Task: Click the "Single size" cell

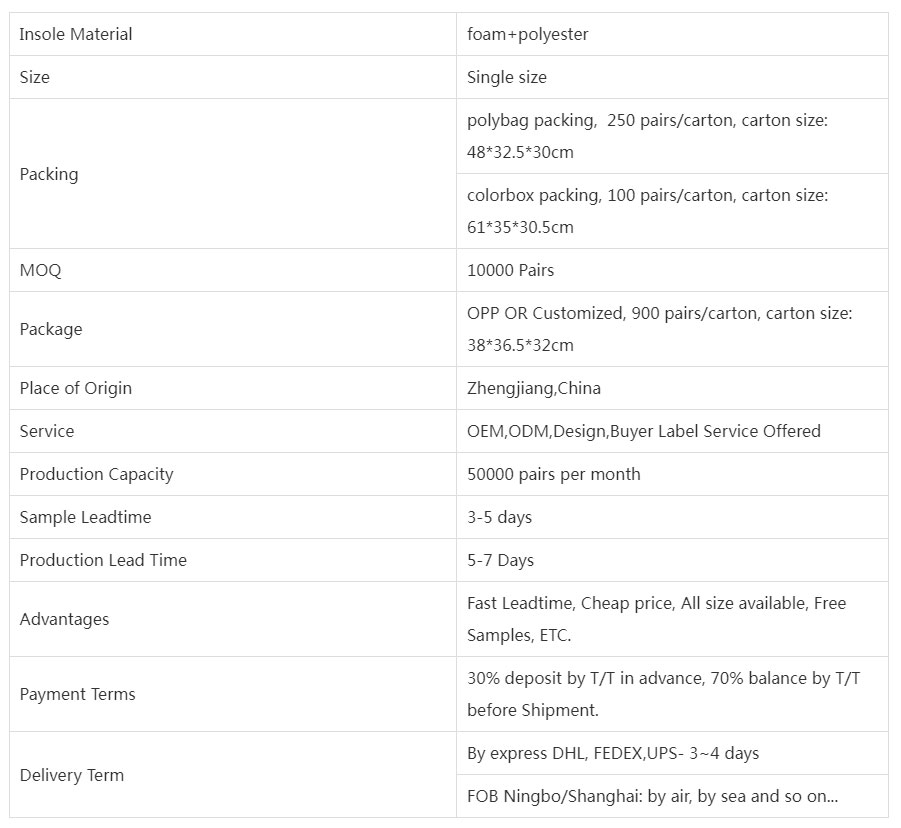Action: tap(507, 77)
